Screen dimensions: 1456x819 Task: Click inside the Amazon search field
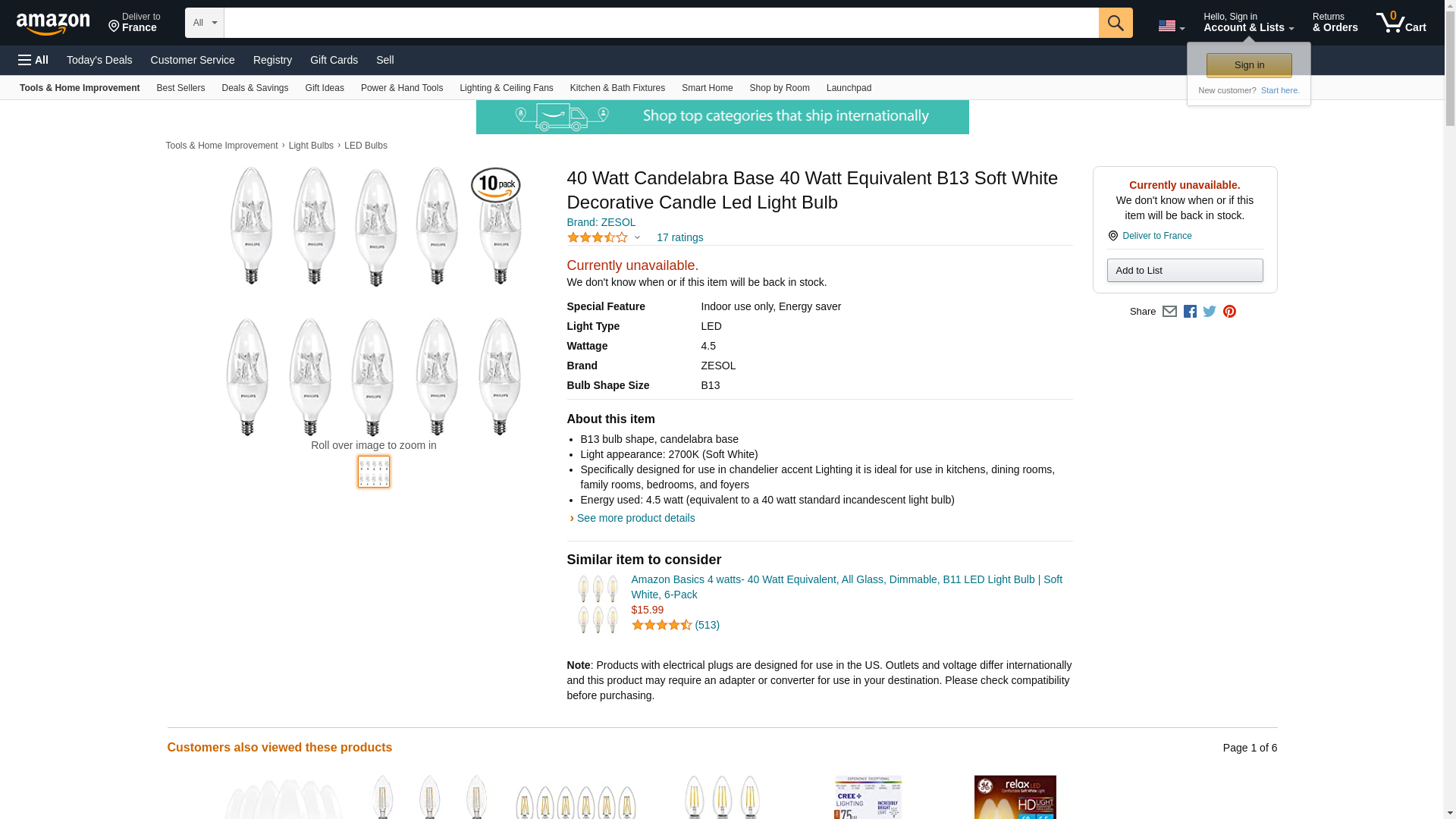(x=661, y=23)
